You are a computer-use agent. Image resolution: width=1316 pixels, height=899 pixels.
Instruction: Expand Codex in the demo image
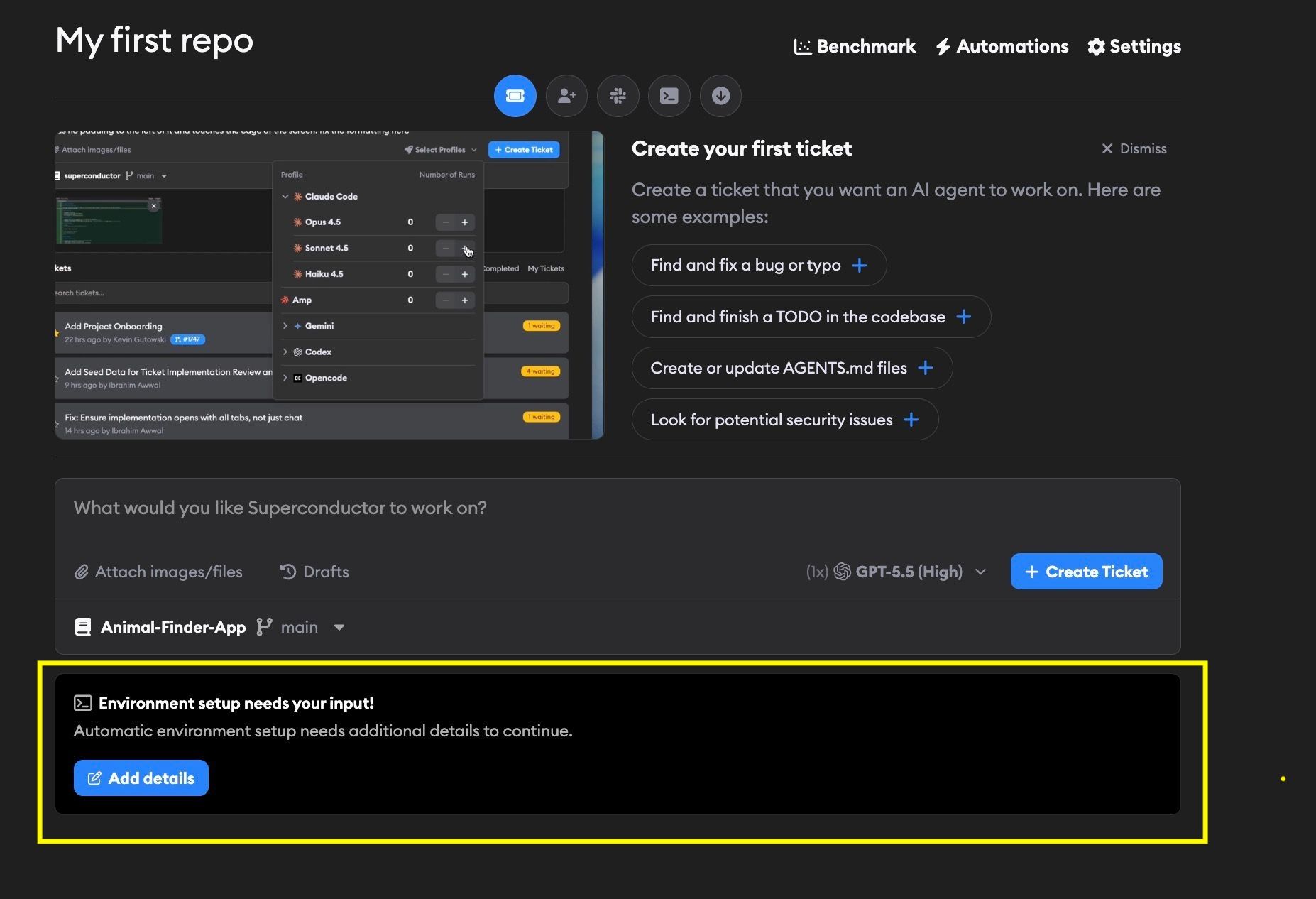(285, 352)
